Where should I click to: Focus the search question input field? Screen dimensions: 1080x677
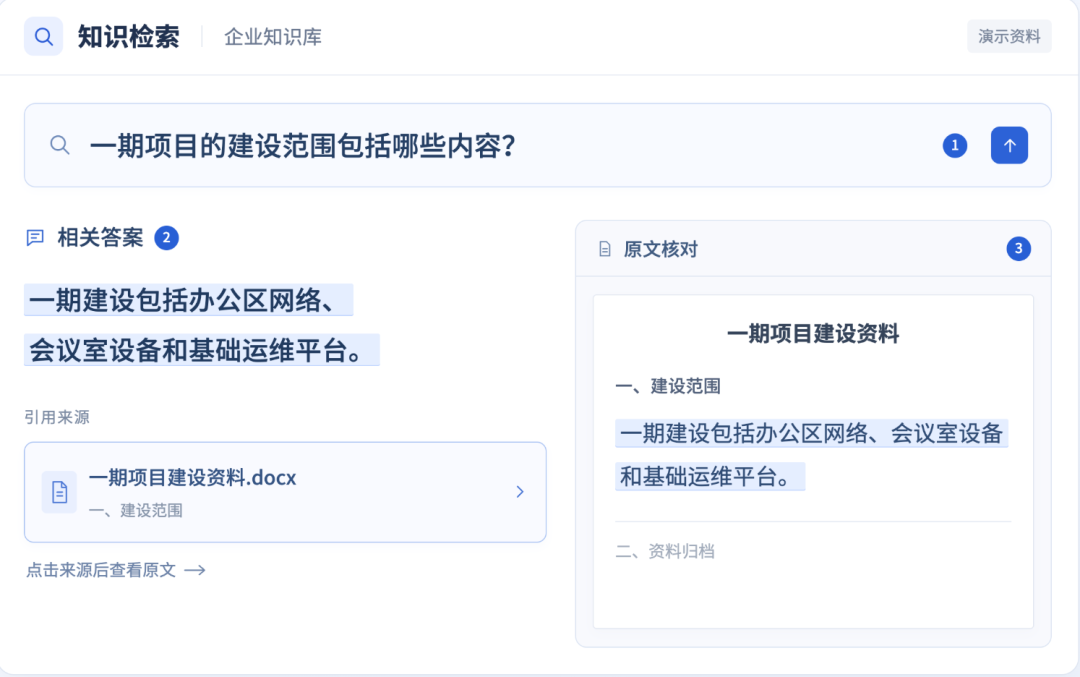click(x=510, y=145)
